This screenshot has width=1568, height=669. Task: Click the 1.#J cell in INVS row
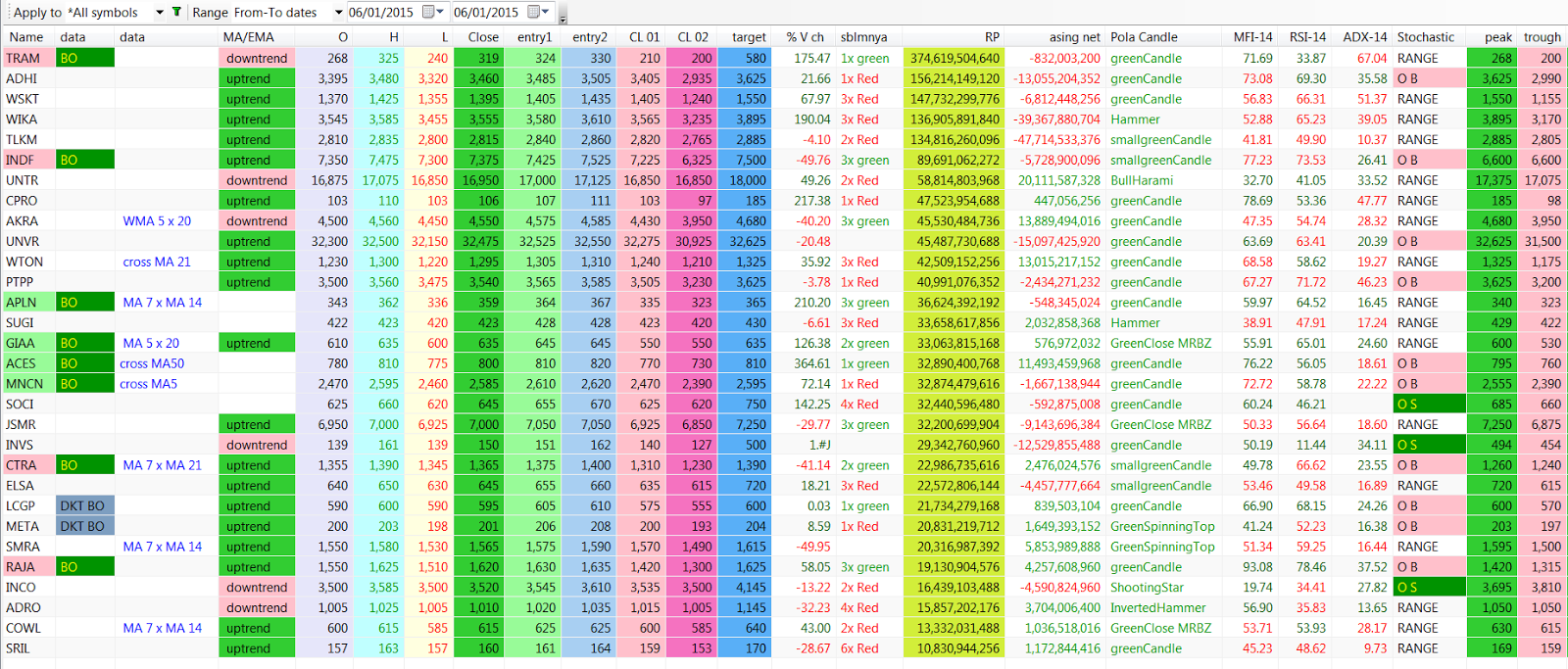pos(823,445)
